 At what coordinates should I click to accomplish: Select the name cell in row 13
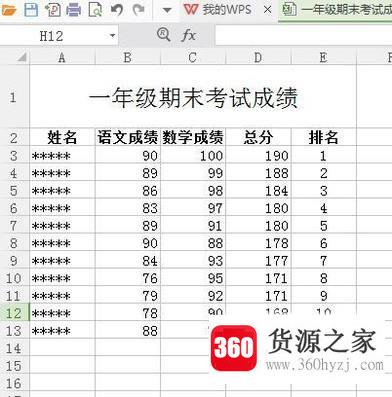[62, 331]
